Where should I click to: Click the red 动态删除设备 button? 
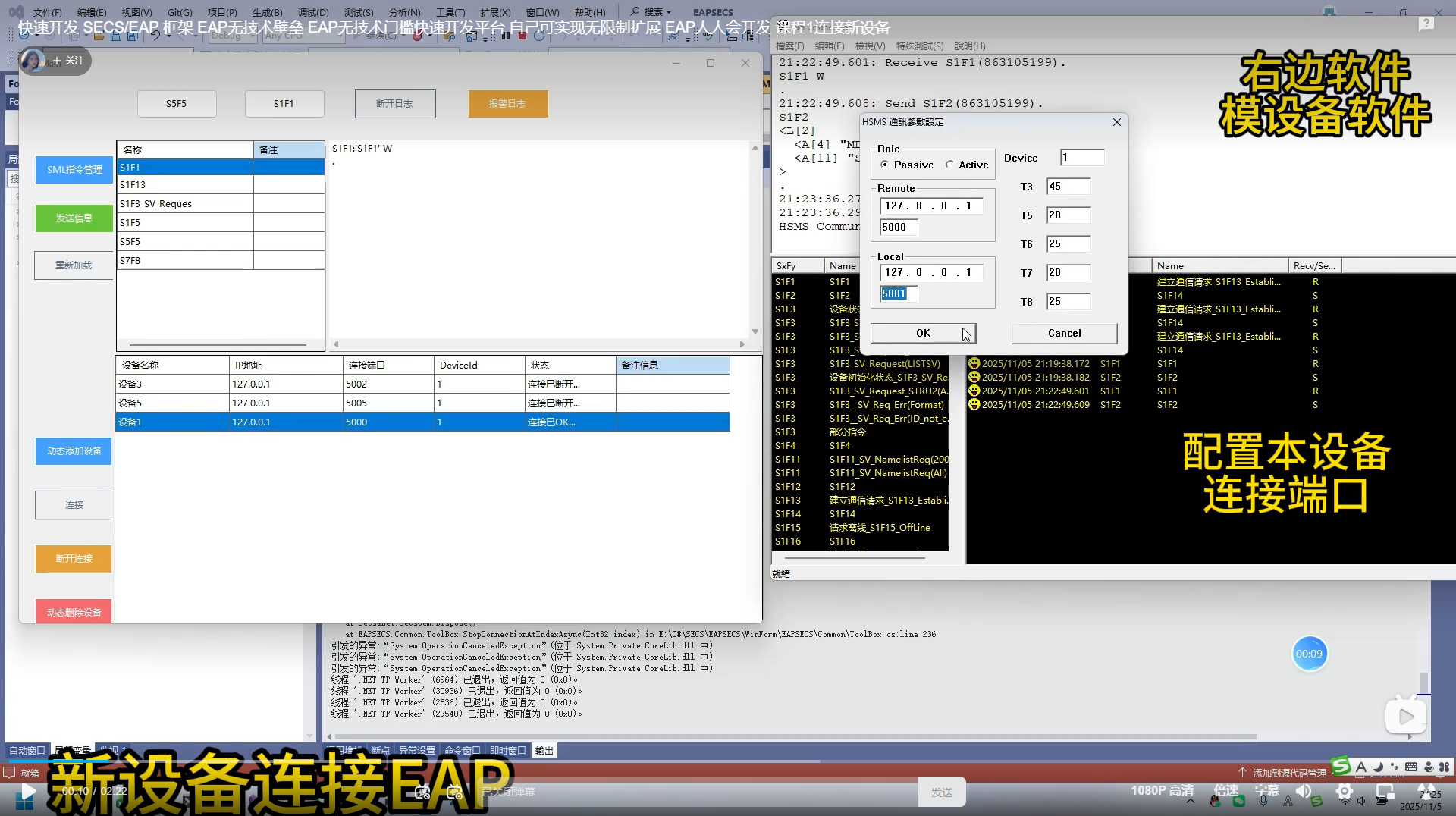pyautogui.click(x=74, y=611)
